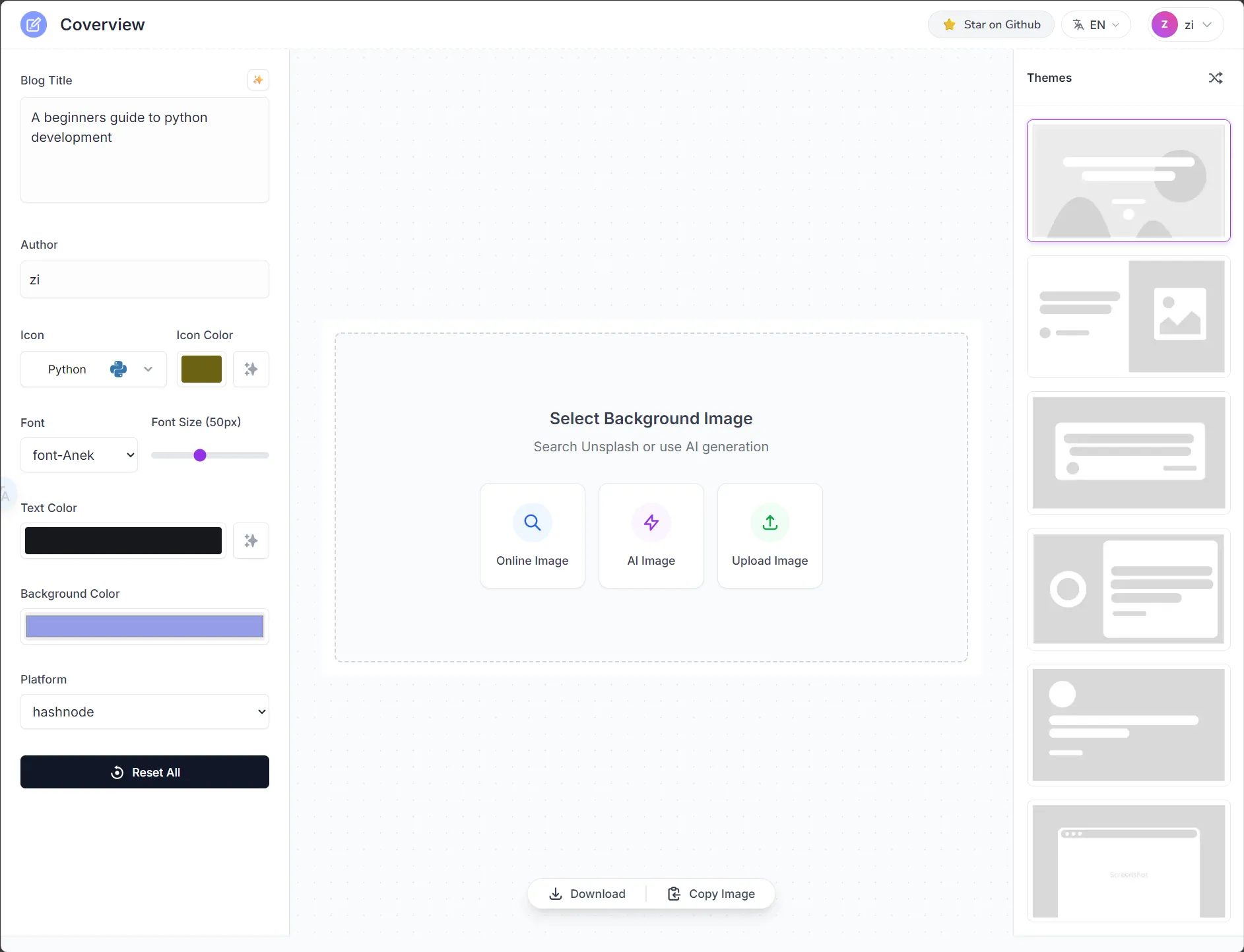Click the magic wand beside Icon Color

tap(251, 369)
